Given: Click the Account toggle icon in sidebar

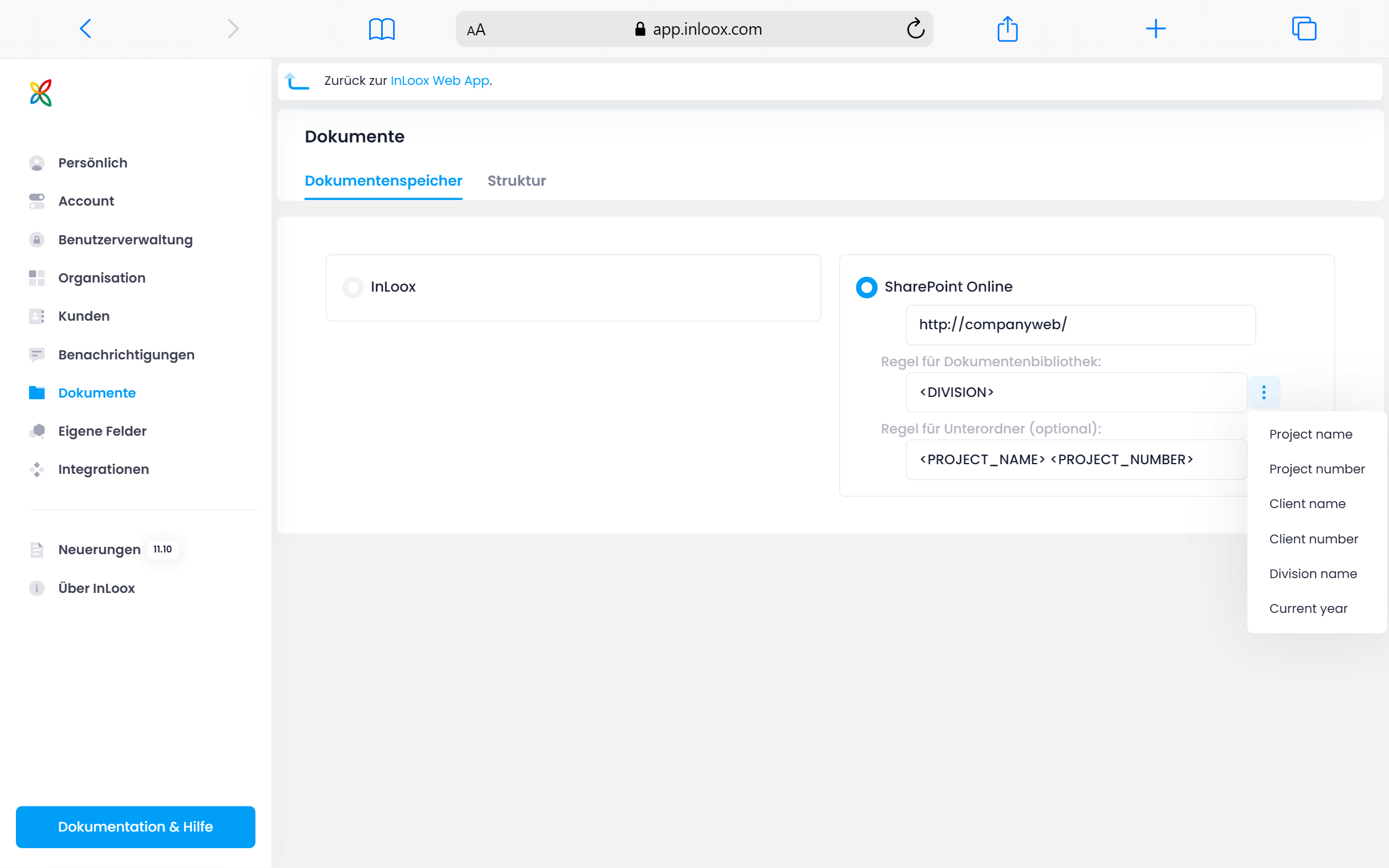Looking at the screenshot, I should (x=37, y=201).
